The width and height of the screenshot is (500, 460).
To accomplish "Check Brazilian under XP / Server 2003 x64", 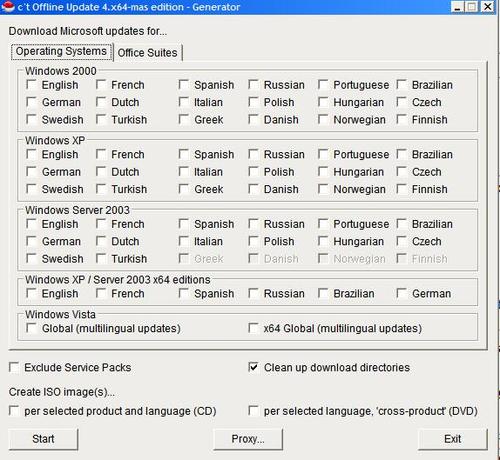I will click(323, 293).
